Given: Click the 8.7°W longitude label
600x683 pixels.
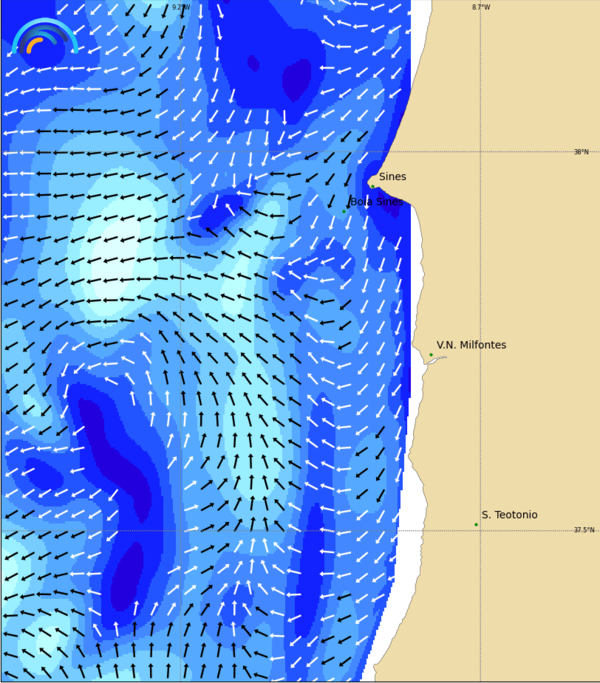Looking at the screenshot, I should (481, 7).
